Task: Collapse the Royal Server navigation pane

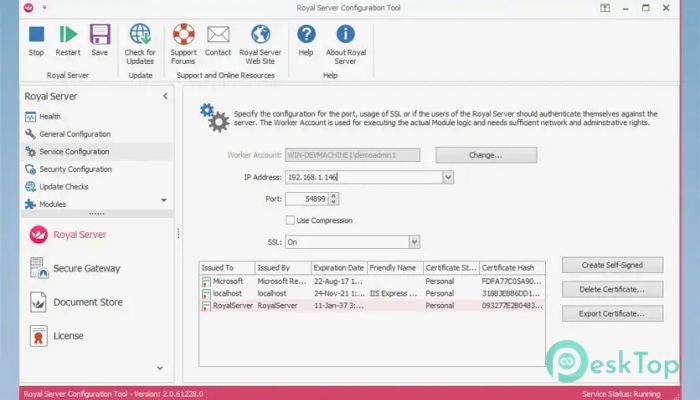Action: pos(165,96)
